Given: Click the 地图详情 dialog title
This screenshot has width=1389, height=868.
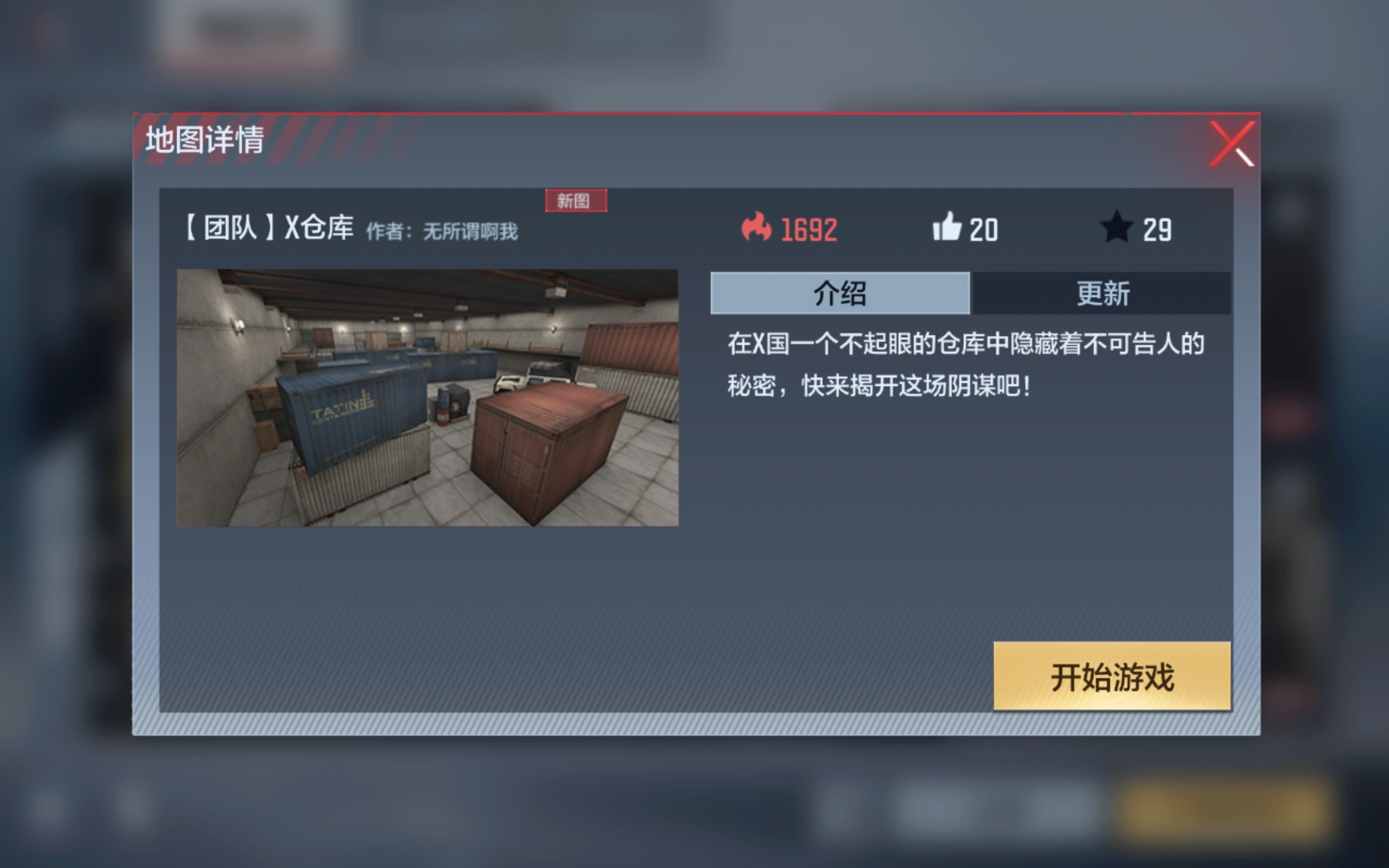Looking at the screenshot, I should (205, 139).
